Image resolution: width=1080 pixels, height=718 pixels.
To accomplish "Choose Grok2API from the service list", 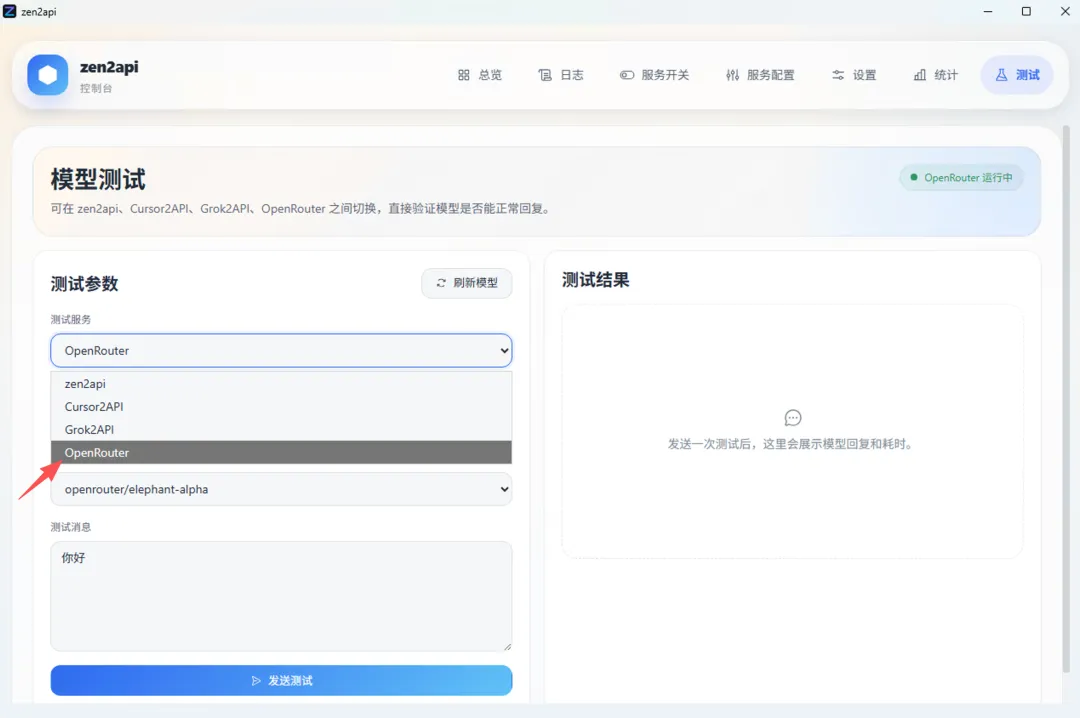I will [x=281, y=429].
